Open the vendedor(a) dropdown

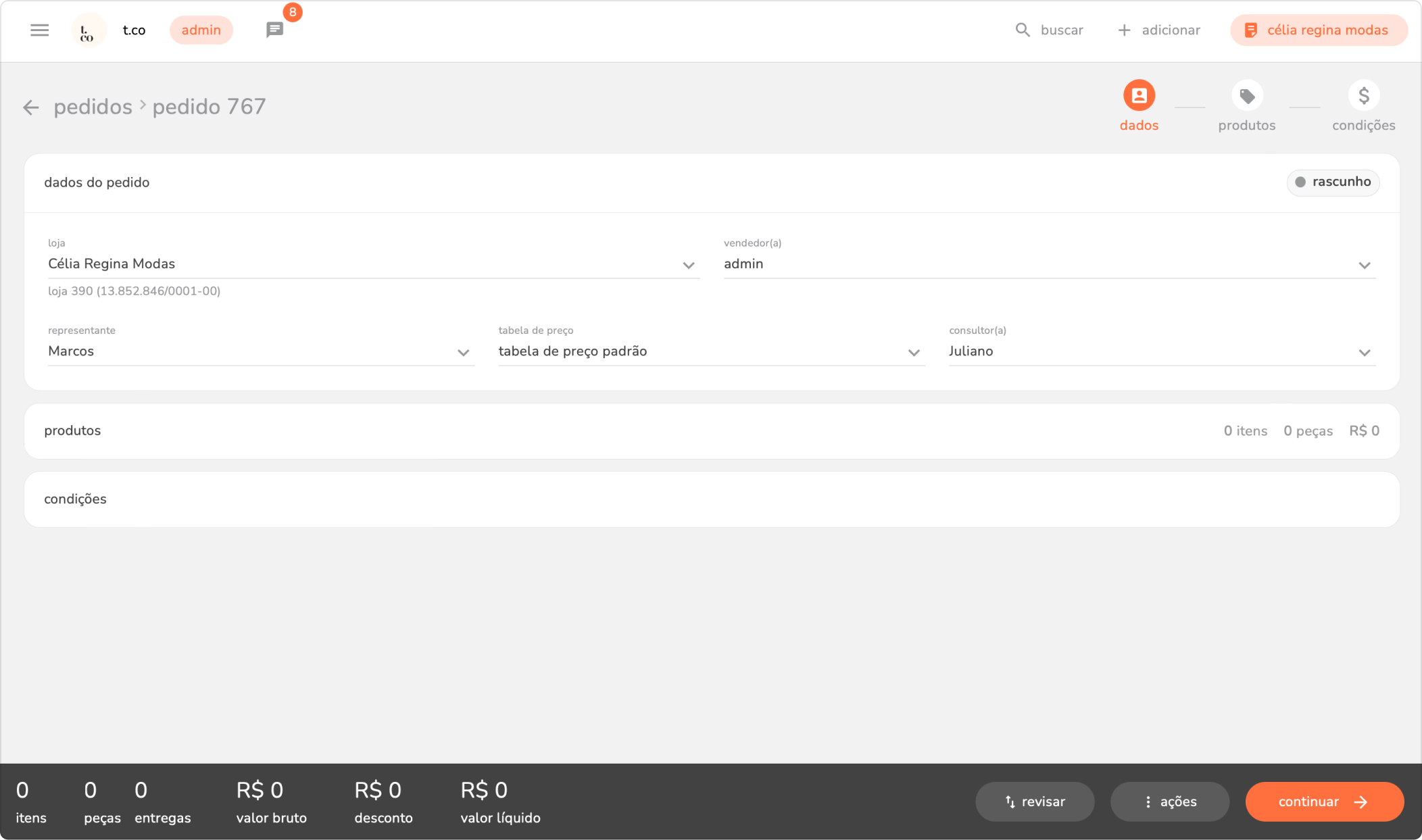tap(1364, 266)
